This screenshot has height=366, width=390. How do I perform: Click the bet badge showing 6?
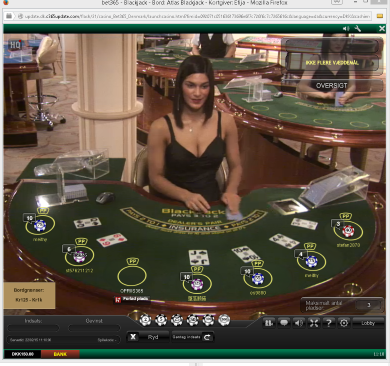[x=69, y=249]
